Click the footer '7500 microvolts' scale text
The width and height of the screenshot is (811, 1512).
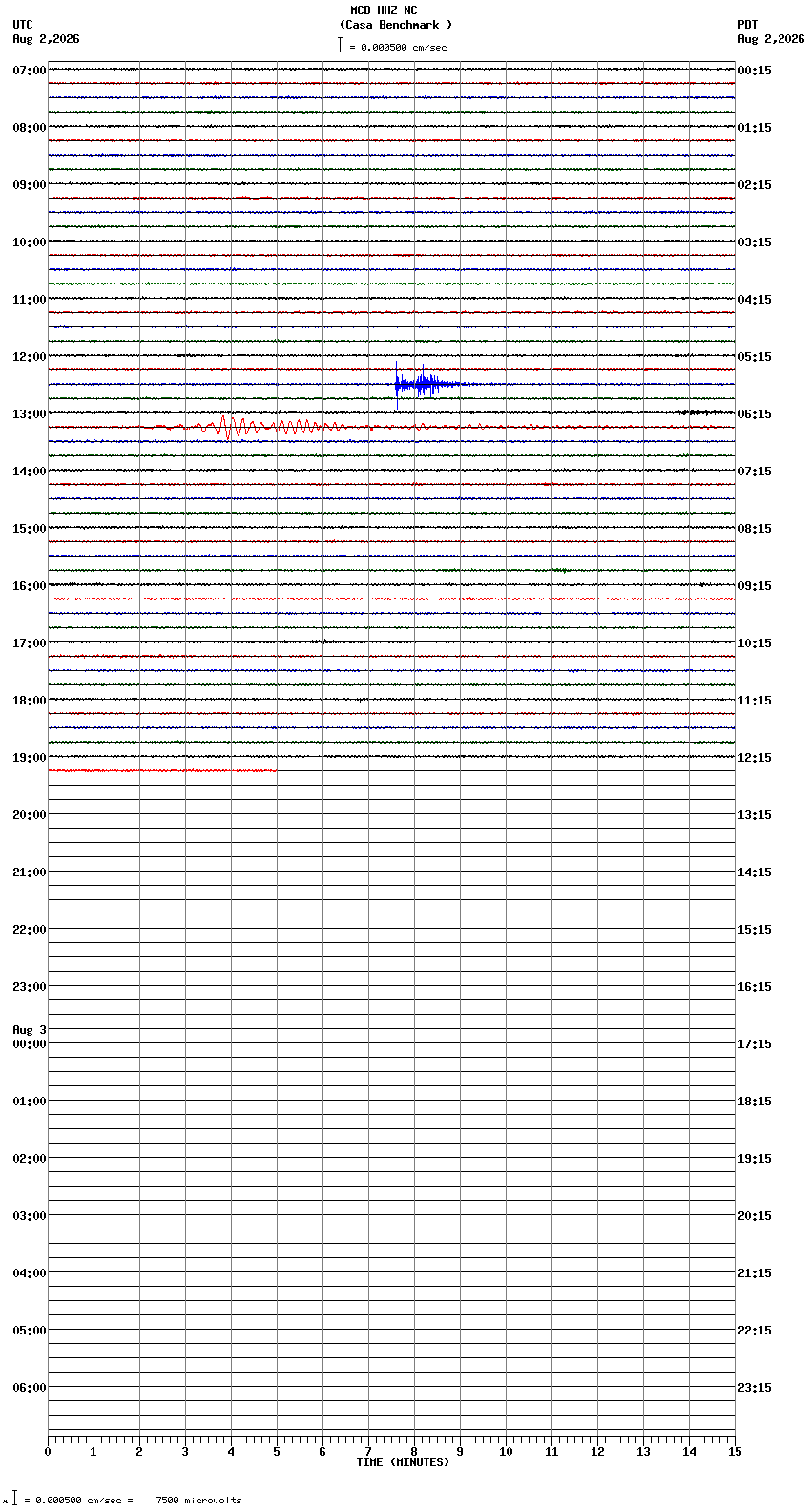coord(198,1501)
